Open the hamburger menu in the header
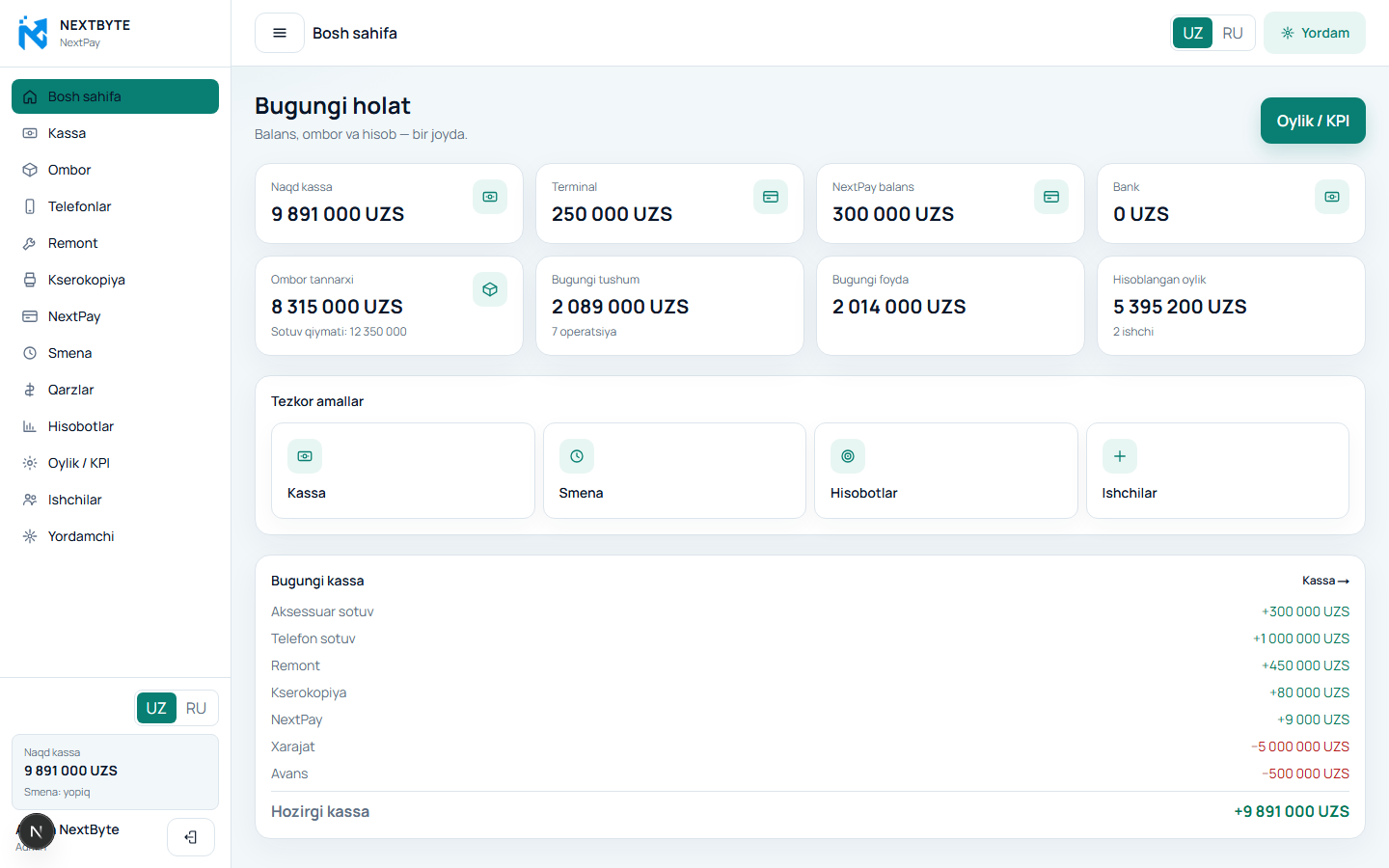Screen dimensions: 1389x868 280,33
